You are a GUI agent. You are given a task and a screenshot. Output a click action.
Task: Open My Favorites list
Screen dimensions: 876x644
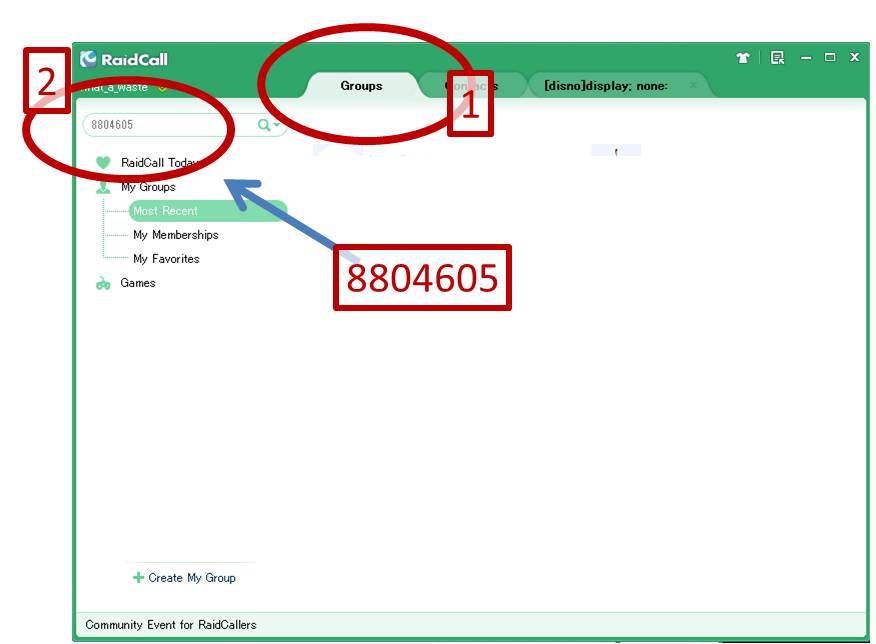click(x=166, y=259)
